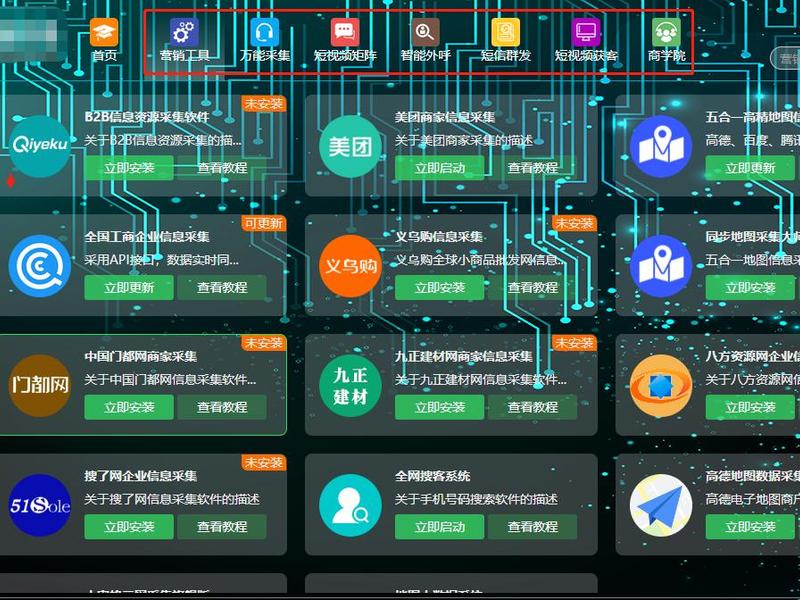The image size is (800, 600).
Task: Open 查看教程 for 搜了网企业信息采集
Action: 222,527
